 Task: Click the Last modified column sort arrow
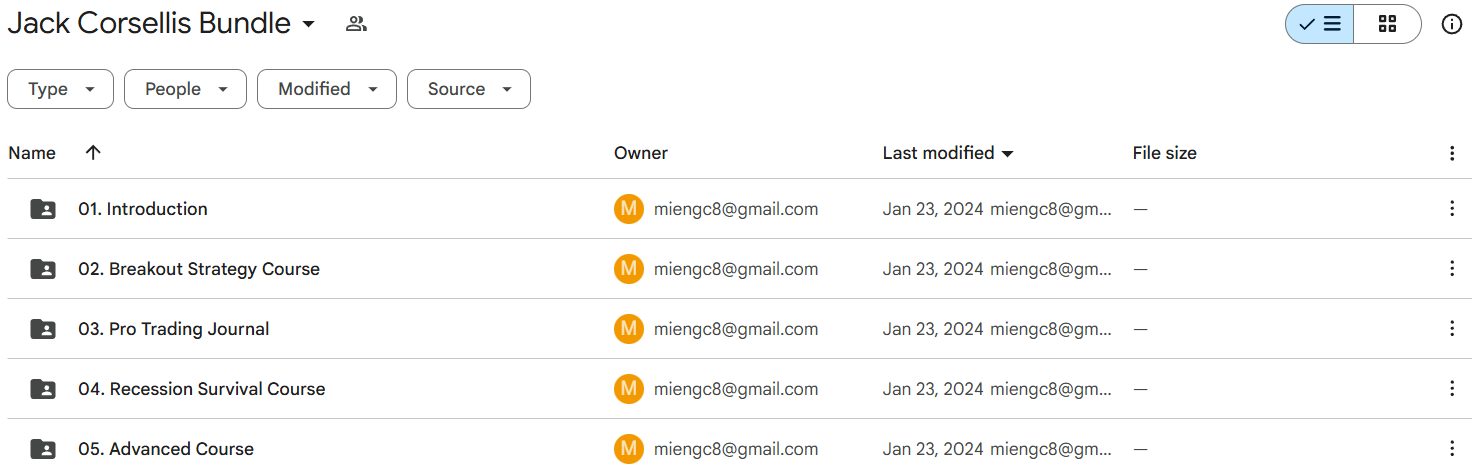click(1007, 154)
